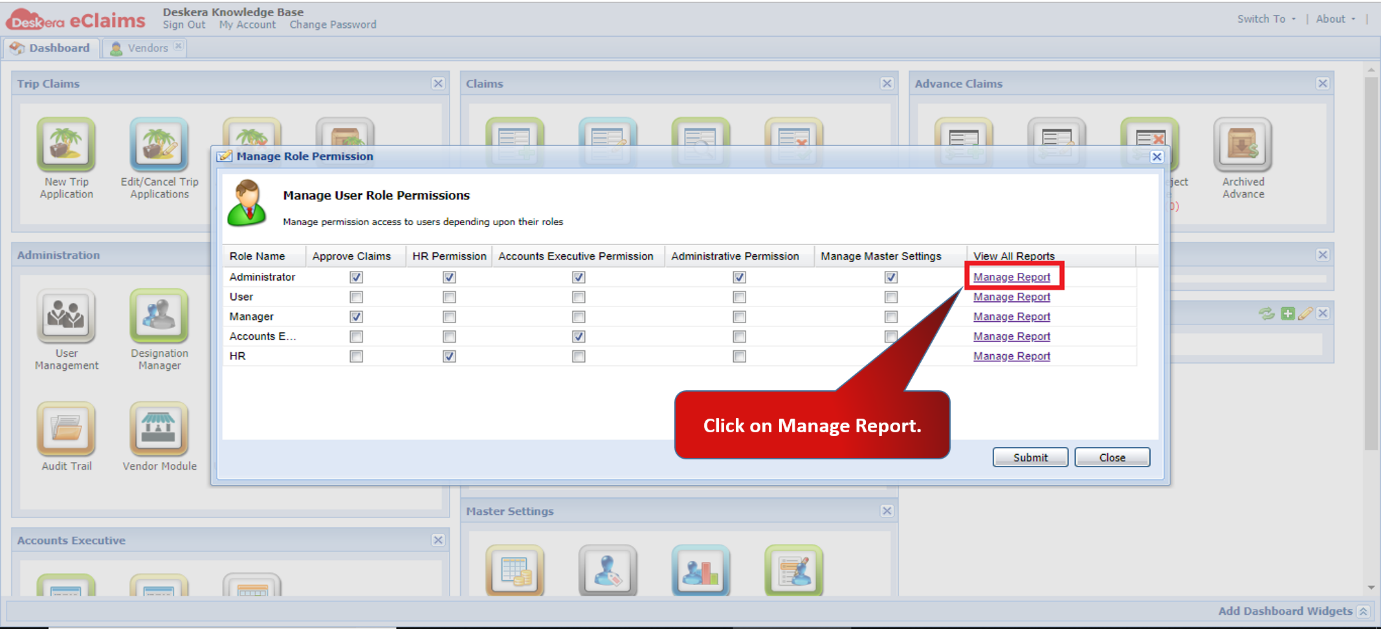The width and height of the screenshot is (1381, 629).
Task: Open Manage Report link for Administrator
Action: pos(1012,277)
